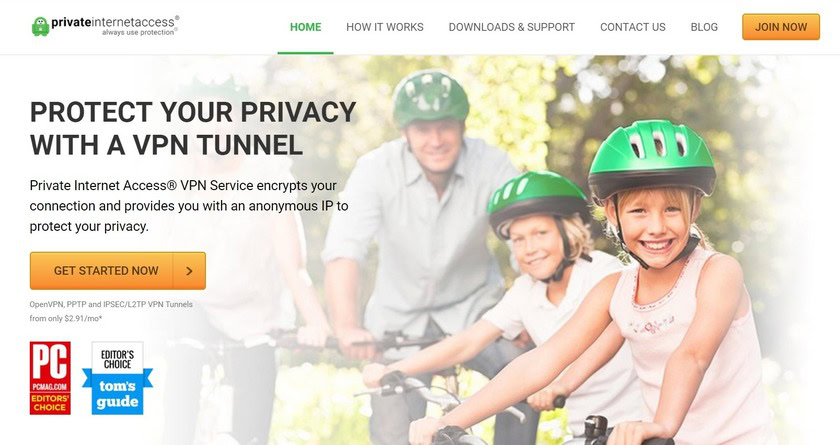Click the PCMag Editors' Choice badge
840x445 pixels.
click(x=50, y=378)
